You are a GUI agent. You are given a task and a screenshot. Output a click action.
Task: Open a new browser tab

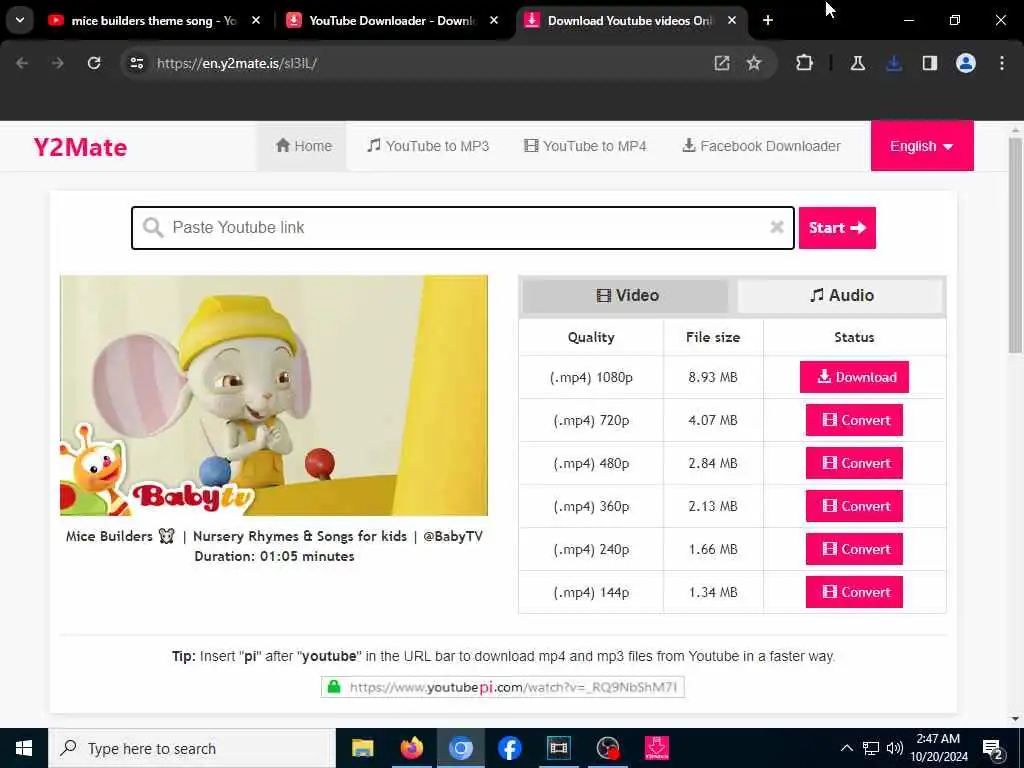click(x=767, y=21)
